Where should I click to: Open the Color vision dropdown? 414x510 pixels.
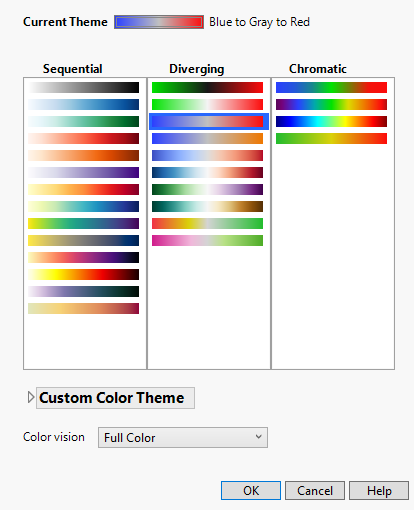(x=183, y=437)
